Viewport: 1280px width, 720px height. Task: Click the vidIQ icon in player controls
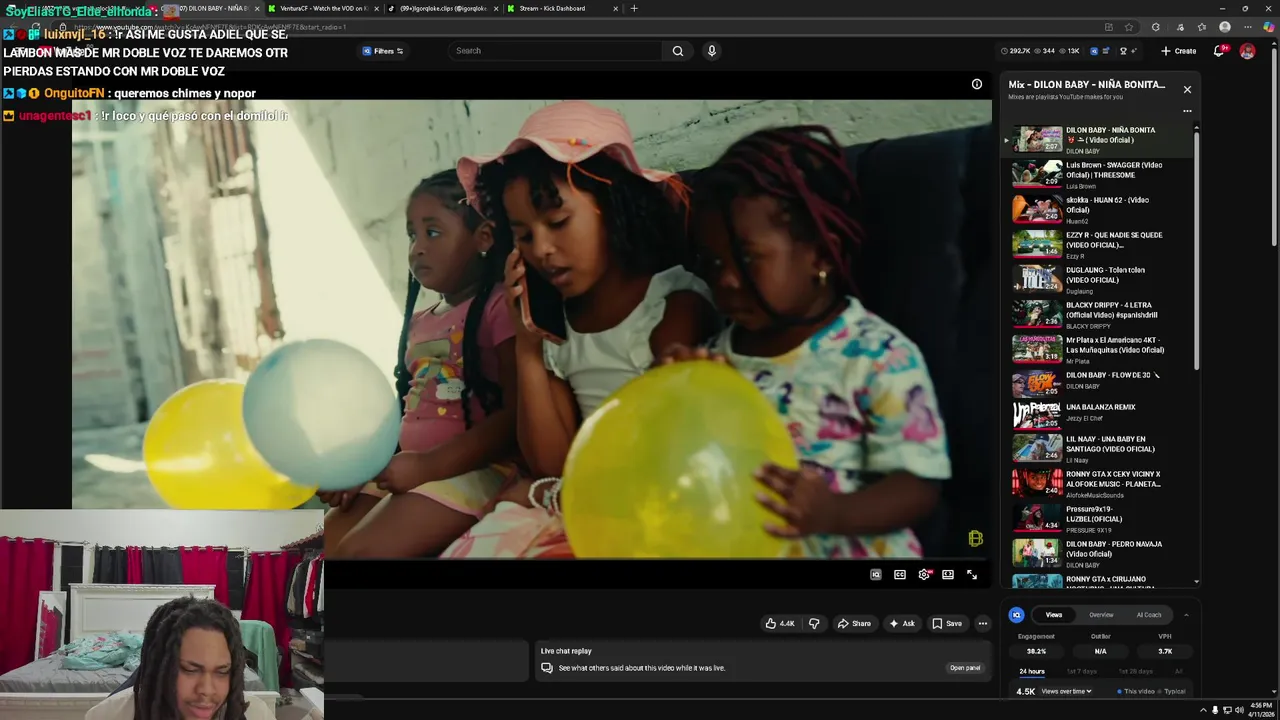(x=876, y=575)
